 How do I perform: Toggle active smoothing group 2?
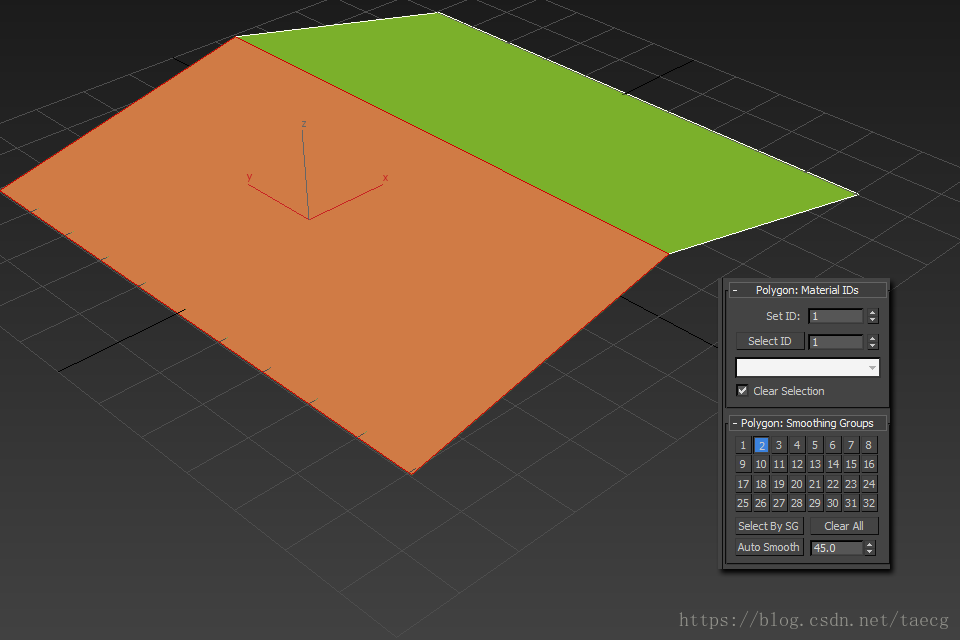coord(761,445)
